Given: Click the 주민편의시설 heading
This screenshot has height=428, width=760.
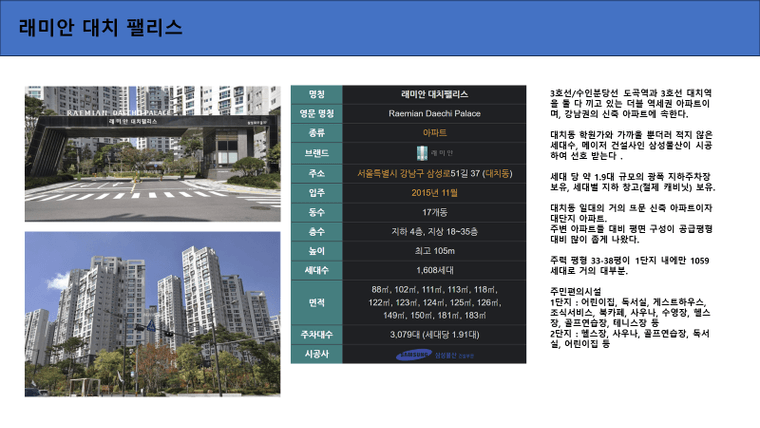Looking at the screenshot, I should [575, 292].
